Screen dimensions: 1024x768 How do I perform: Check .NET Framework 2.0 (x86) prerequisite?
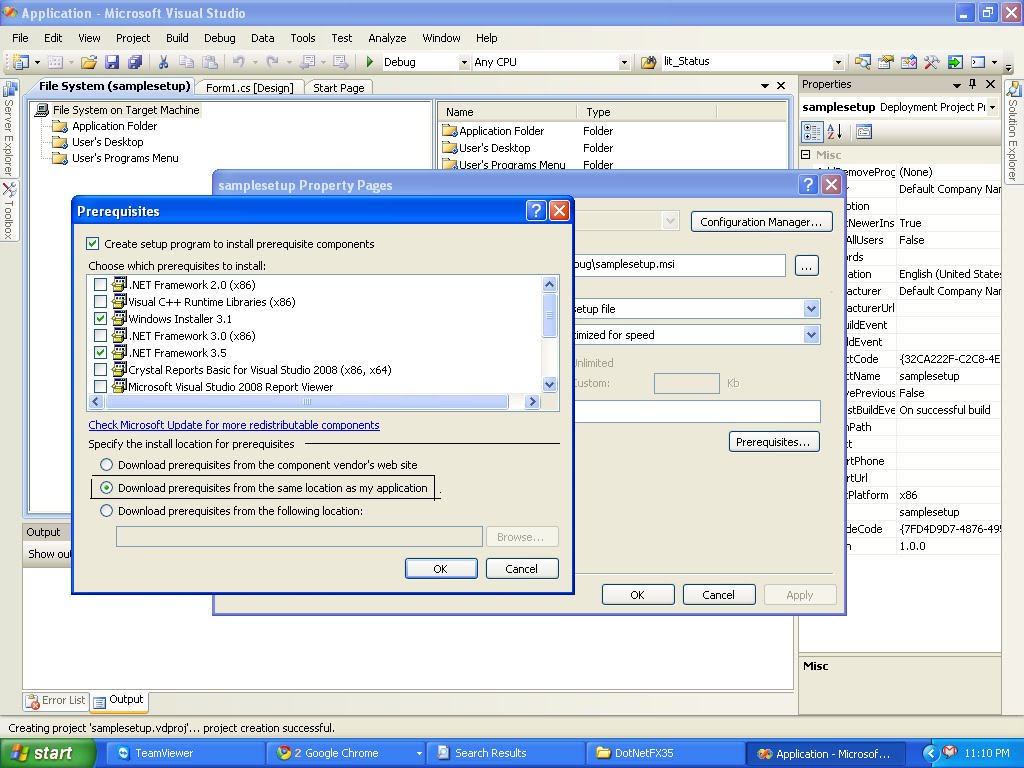pos(101,285)
